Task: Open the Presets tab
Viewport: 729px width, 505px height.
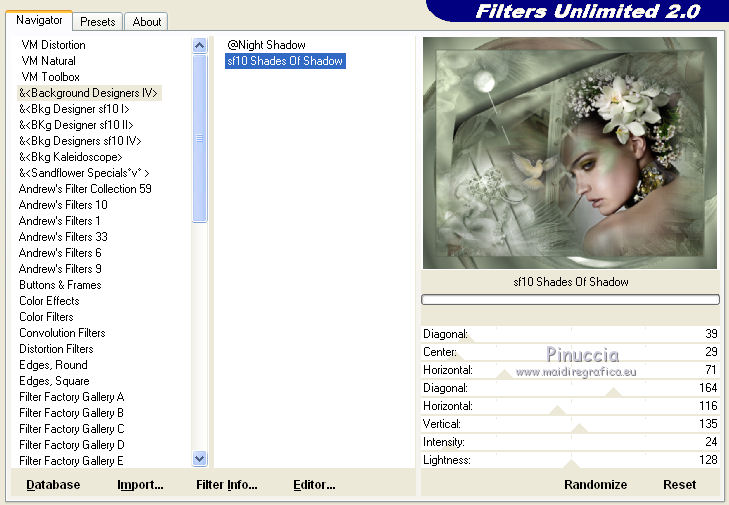Action: point(98,21)
